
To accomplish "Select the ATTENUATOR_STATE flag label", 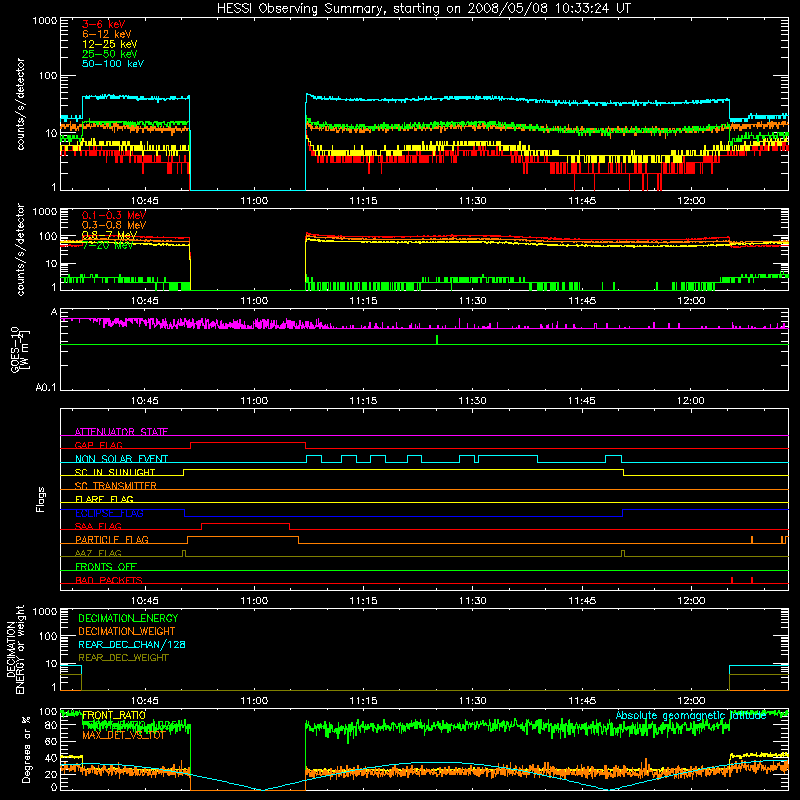I will (121, 432).
